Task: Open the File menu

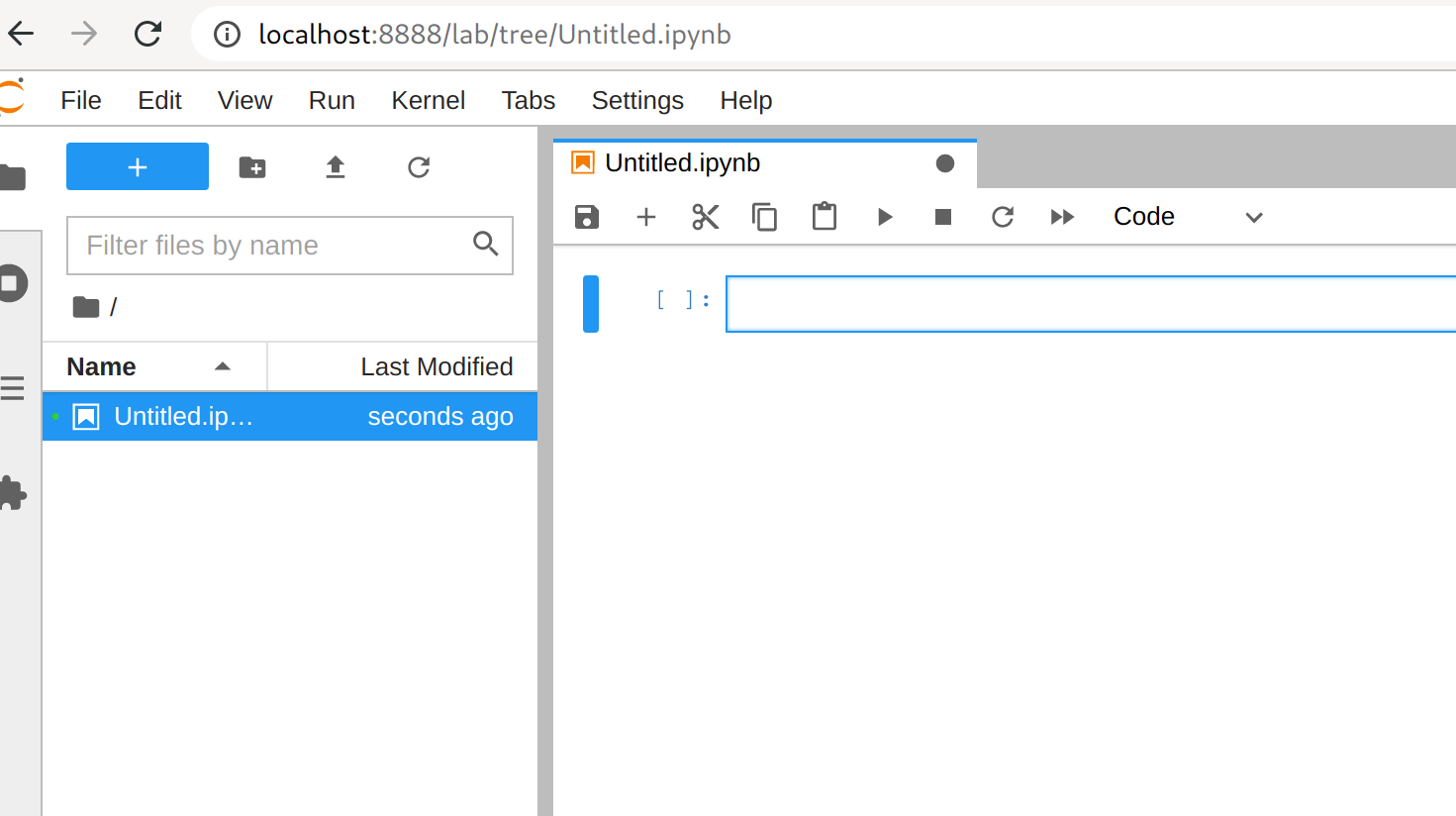Action: (81, 100)
